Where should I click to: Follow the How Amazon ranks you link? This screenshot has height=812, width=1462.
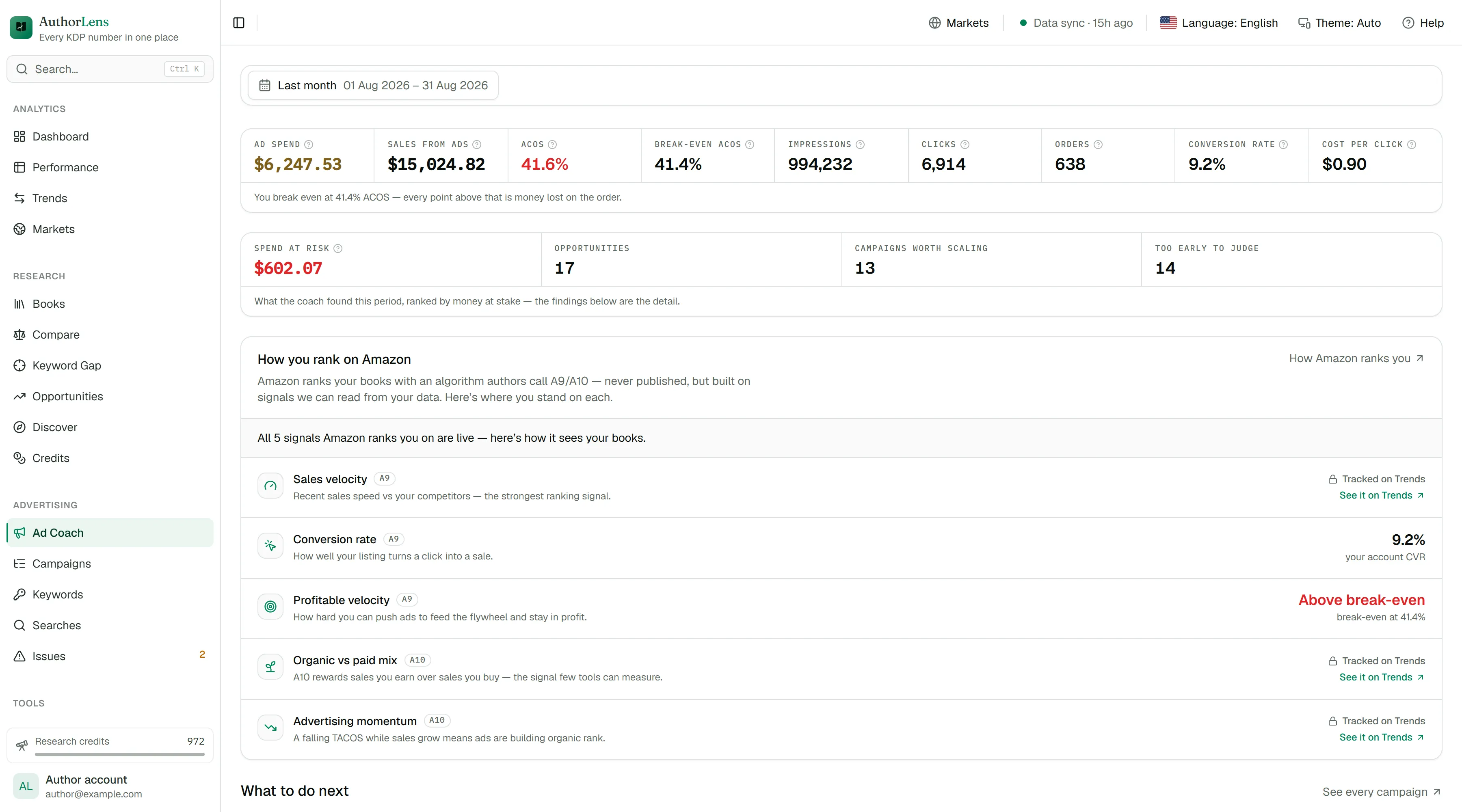point(1356,358)
